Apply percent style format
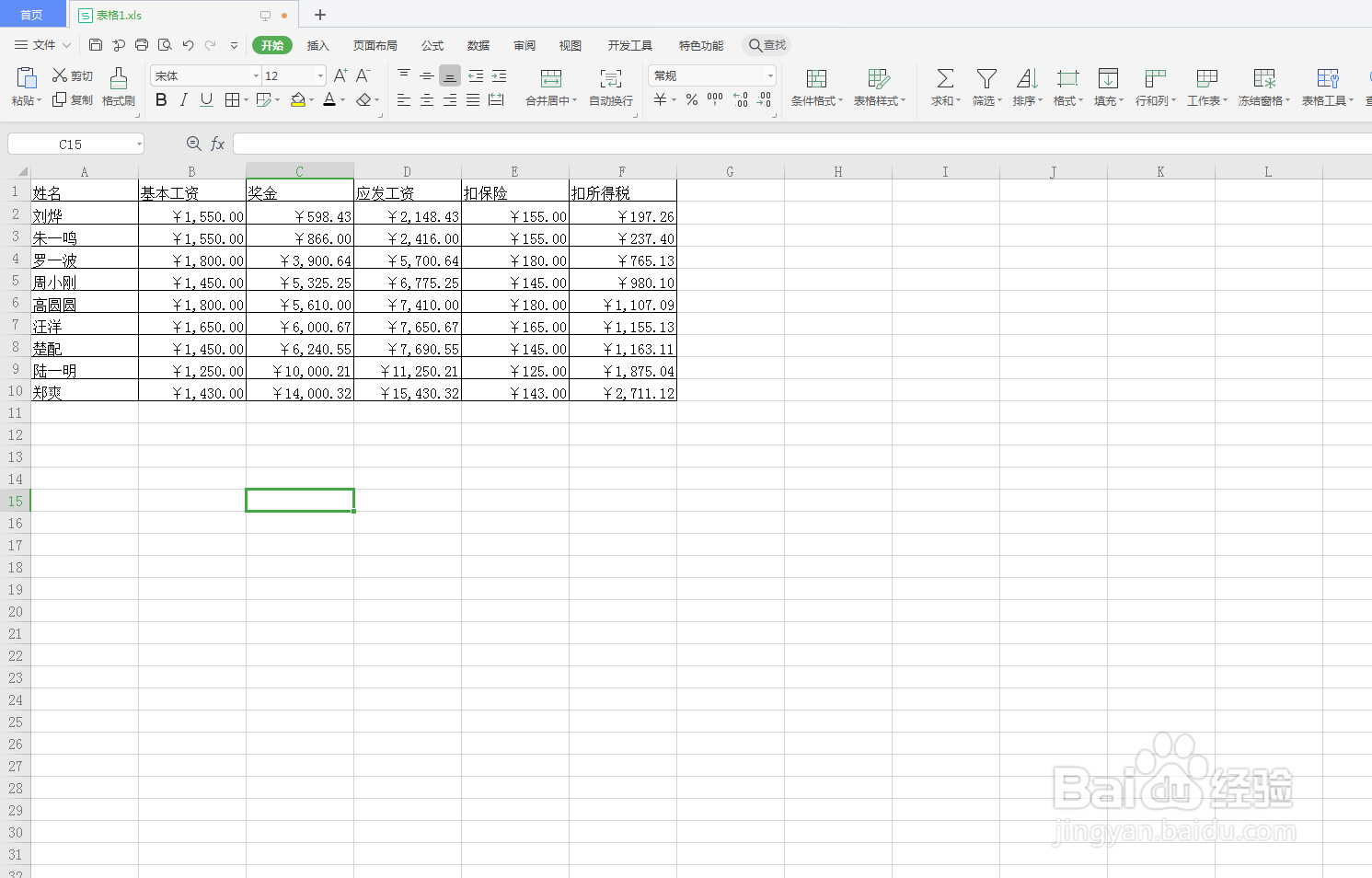1372x878 pixels. (x=692, y=99)
